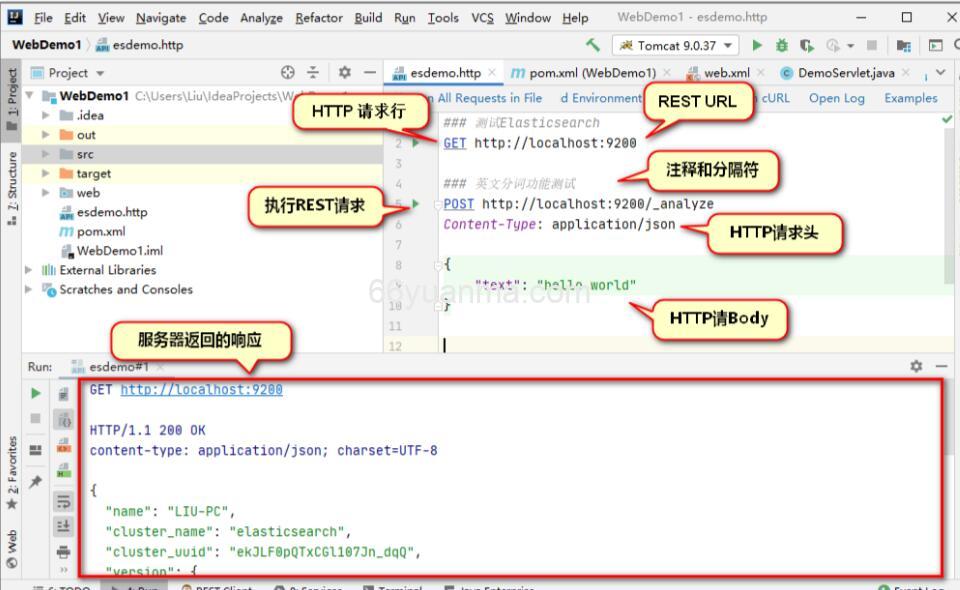The width and height of the screenshot is (960, 590).
Task: Run Tomcat with the green play button
Action: click(x=758, y=44)
